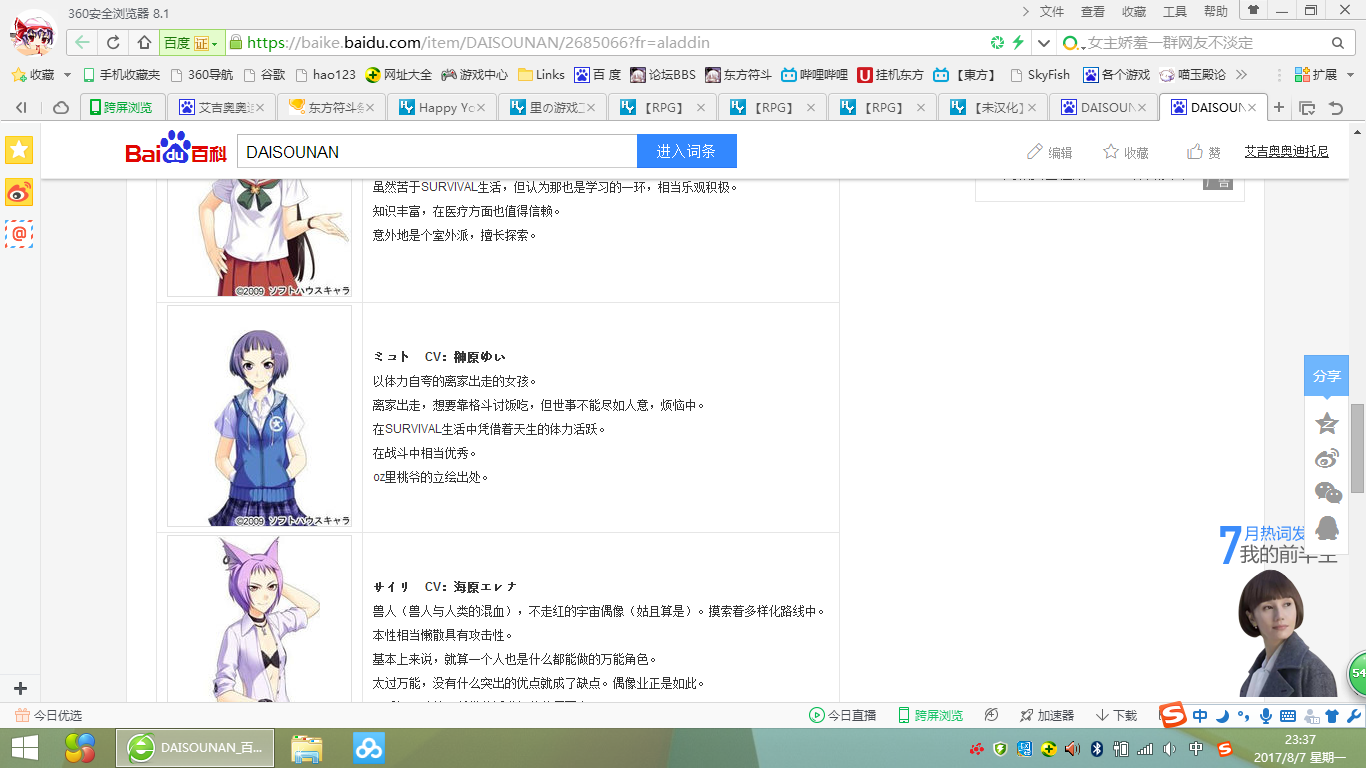Image resolution: width=1366 pixels, height=768 pixels.
Task: Open the 下载 downloads in status bar
Action: tap(1116, 715)
